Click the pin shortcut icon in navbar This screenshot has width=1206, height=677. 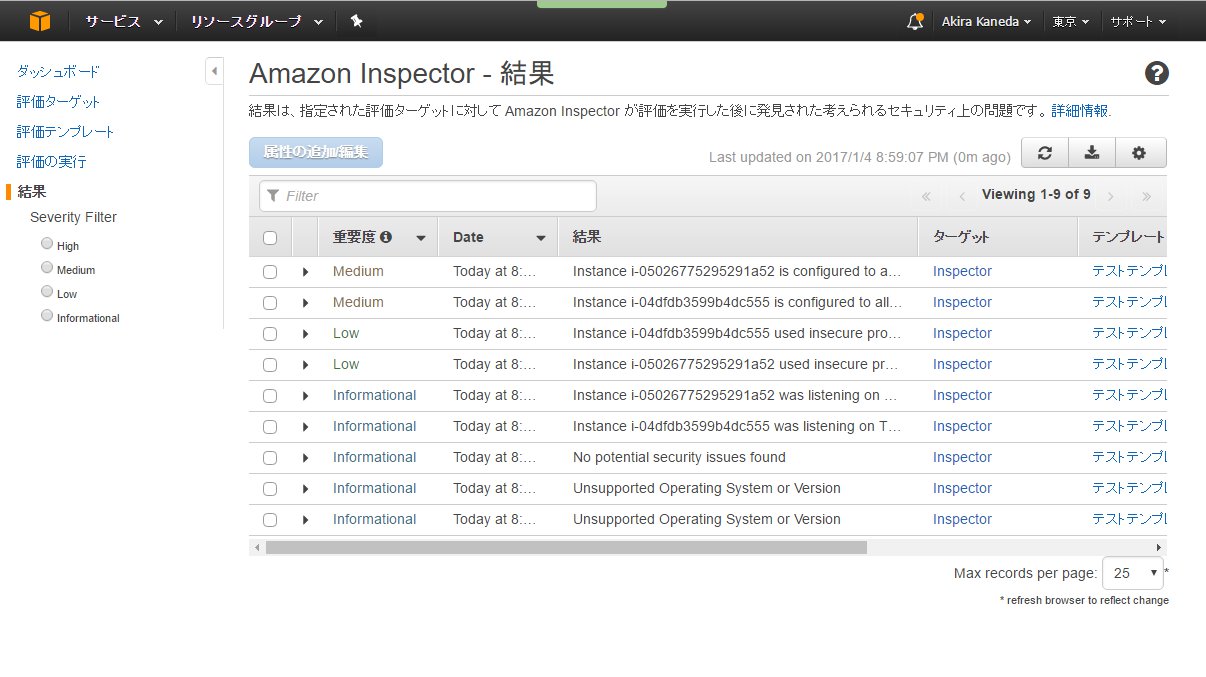357,19
